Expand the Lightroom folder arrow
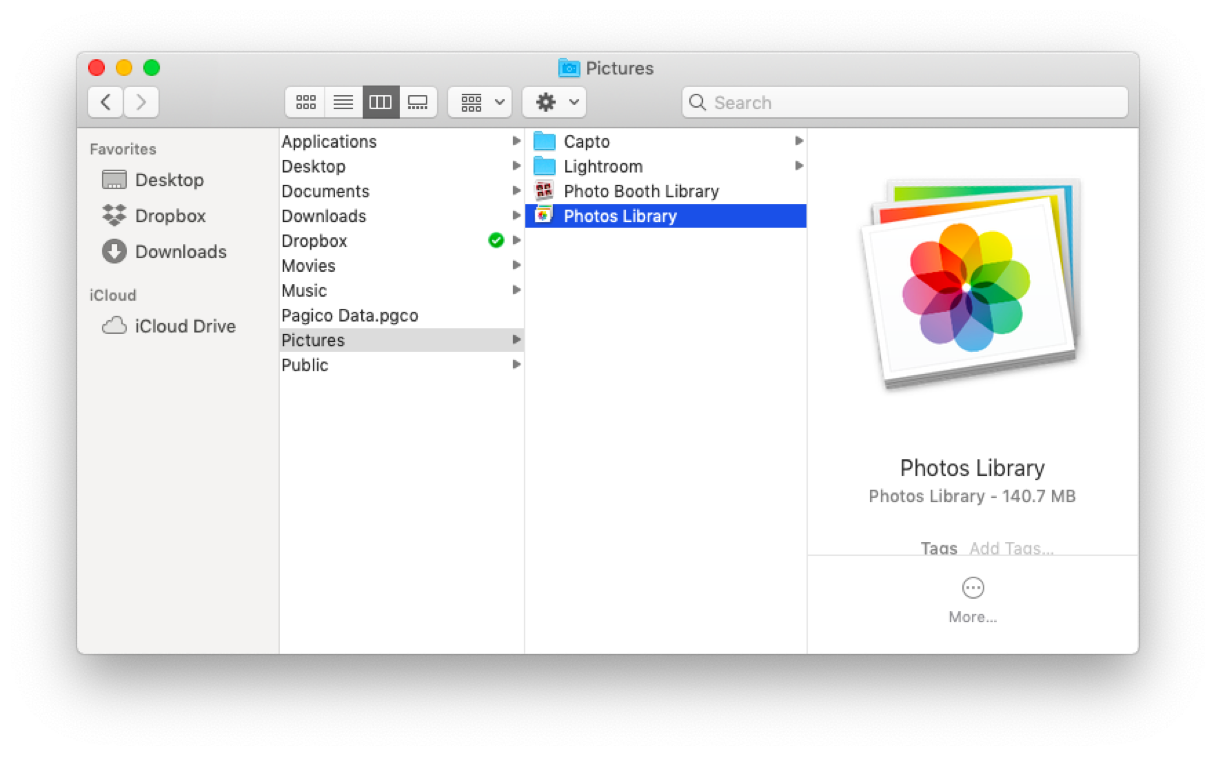The width and height of the screenshot is (1216, 760). click(x=799, y=167)
